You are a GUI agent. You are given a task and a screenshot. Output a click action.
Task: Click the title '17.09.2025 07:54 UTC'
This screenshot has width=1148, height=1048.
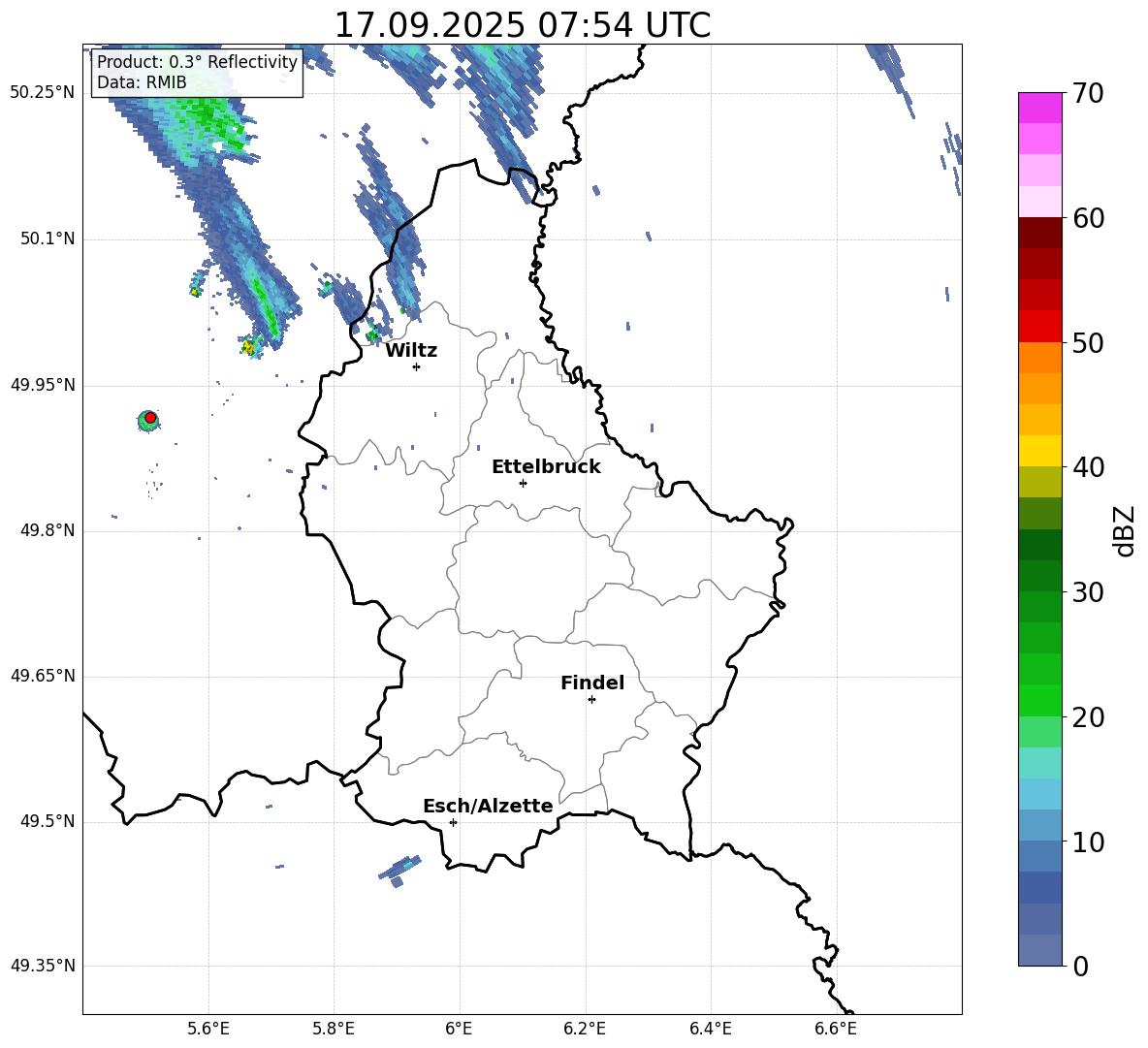(x=522, y=25)
